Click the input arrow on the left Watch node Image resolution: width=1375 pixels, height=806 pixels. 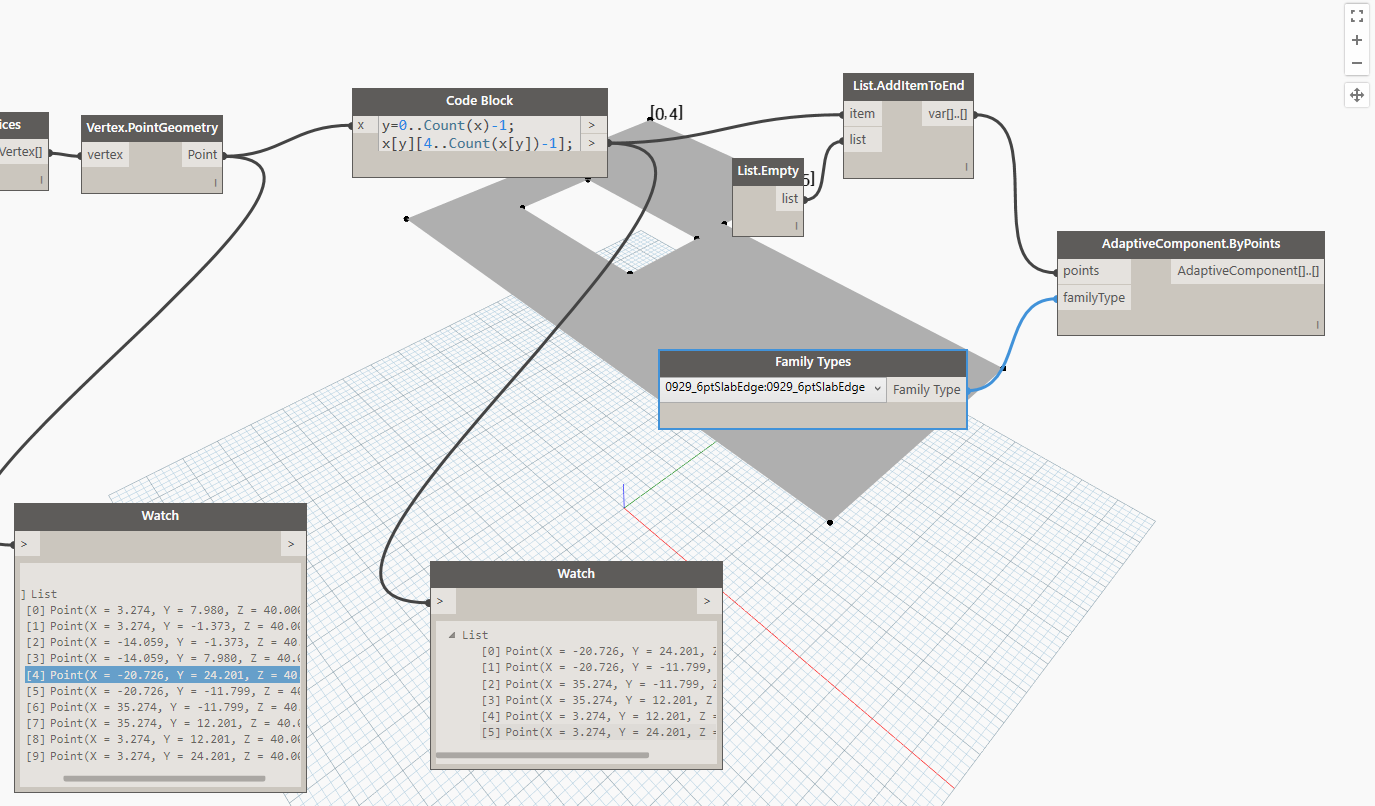25,543
